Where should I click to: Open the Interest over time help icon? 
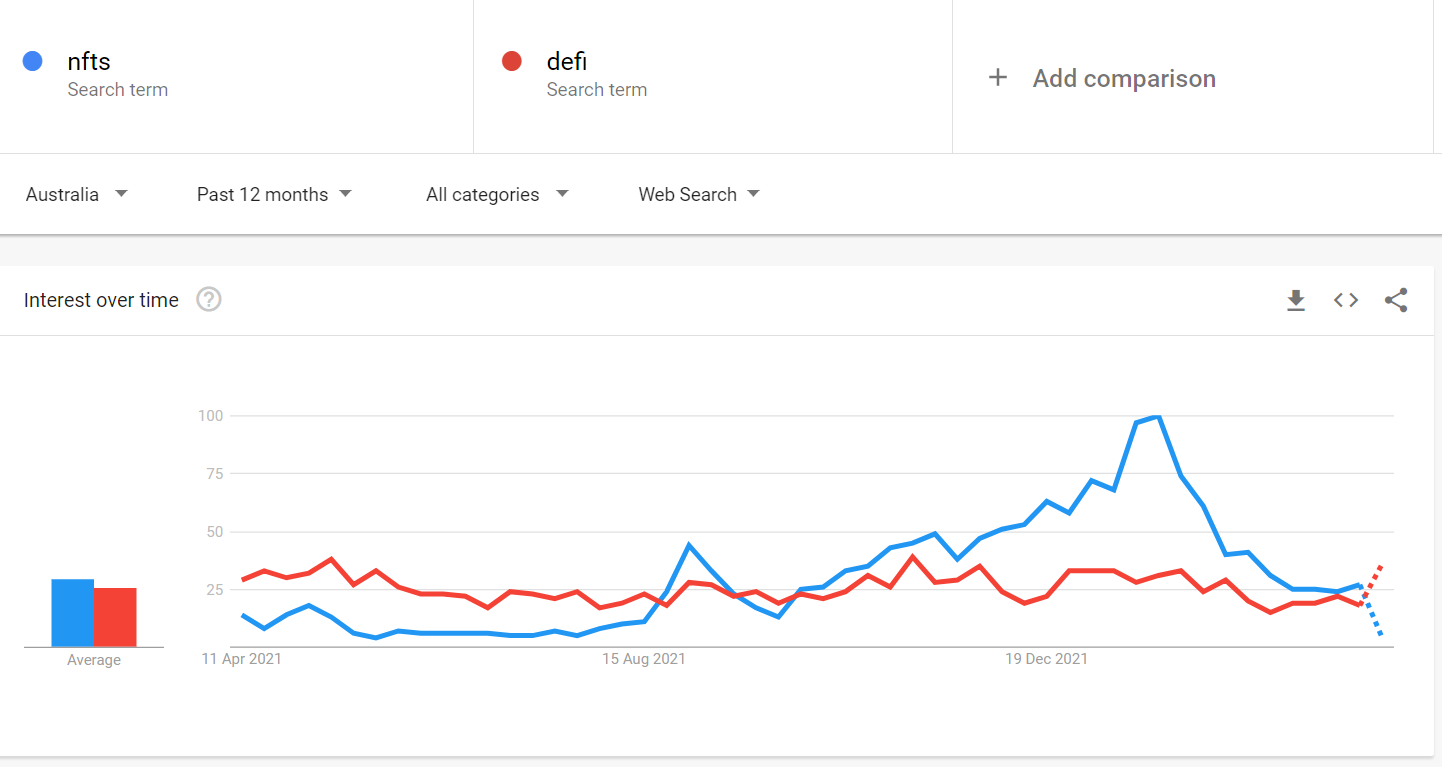(x=208, y=299)
